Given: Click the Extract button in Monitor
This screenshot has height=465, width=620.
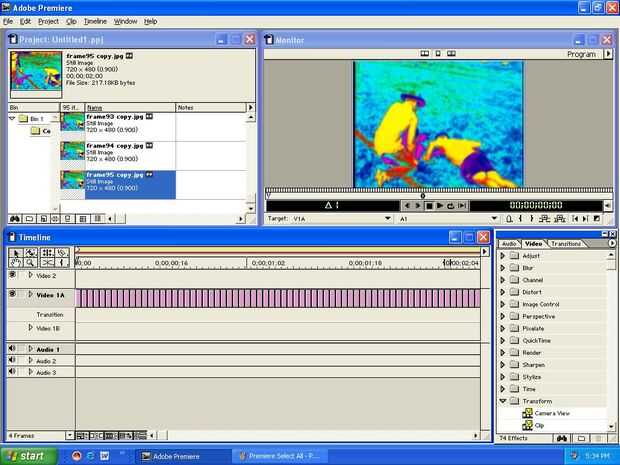Looking at the screenshot, I should [560, 219].
